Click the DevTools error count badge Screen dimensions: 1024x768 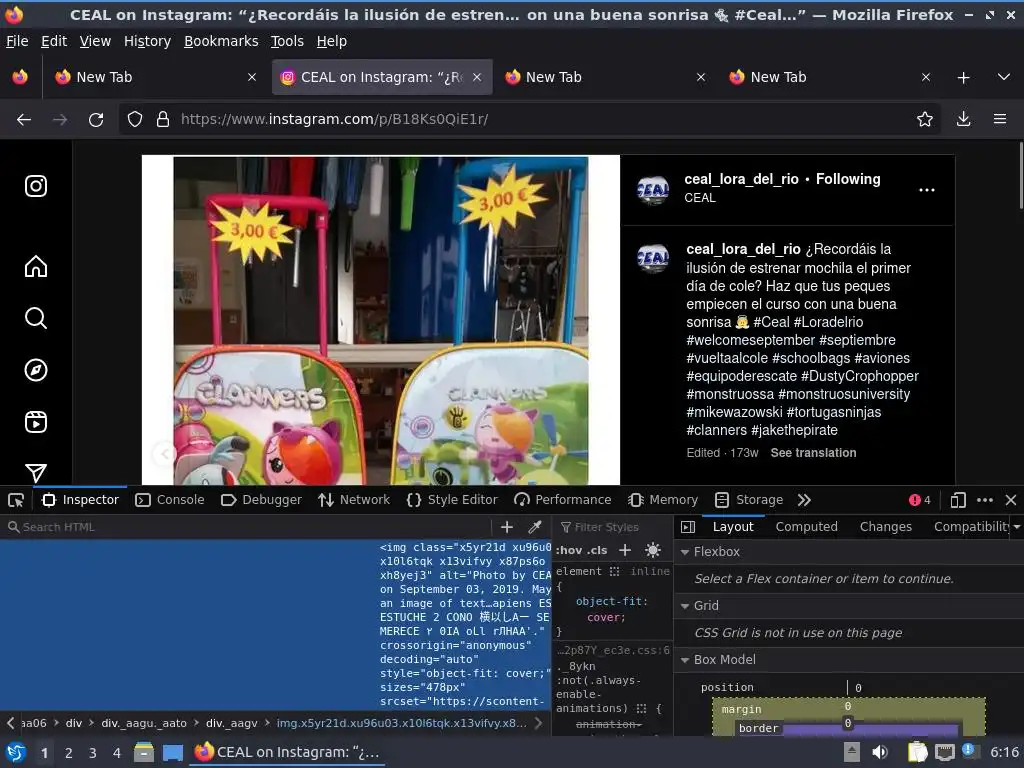pyautogui.click(x=920, y=500)
